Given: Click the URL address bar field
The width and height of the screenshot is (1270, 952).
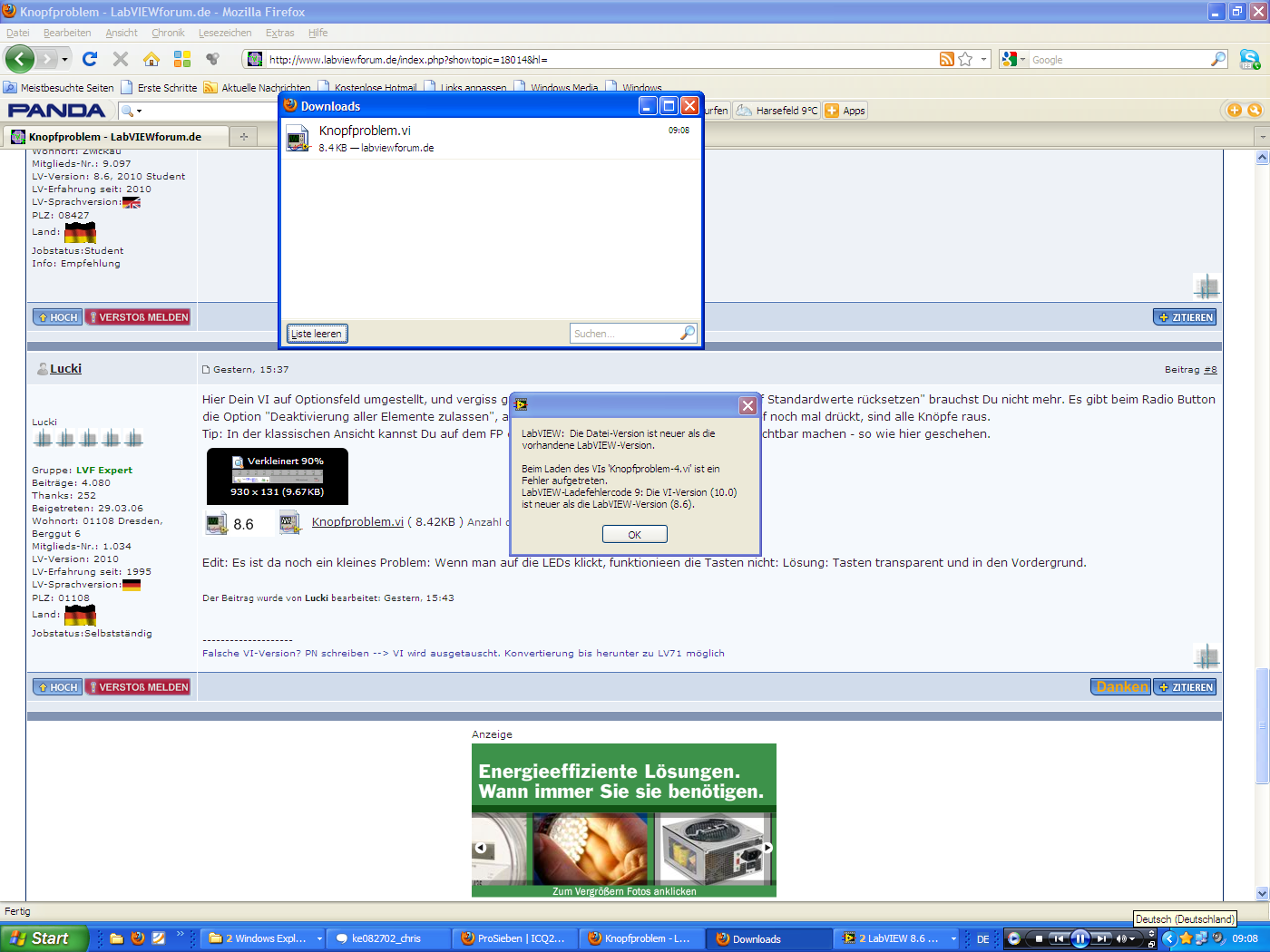Looking at the screenshot, I should [x=599, y=59].
